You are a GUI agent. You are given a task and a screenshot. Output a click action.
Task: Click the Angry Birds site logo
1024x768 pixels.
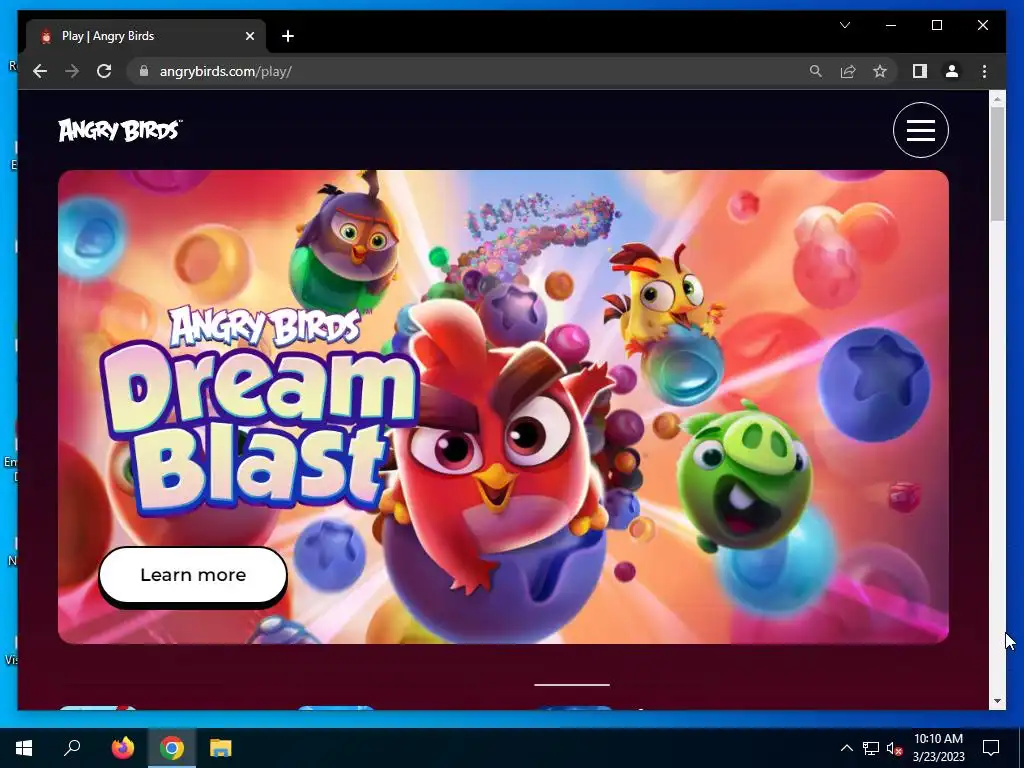coord(120,130)
